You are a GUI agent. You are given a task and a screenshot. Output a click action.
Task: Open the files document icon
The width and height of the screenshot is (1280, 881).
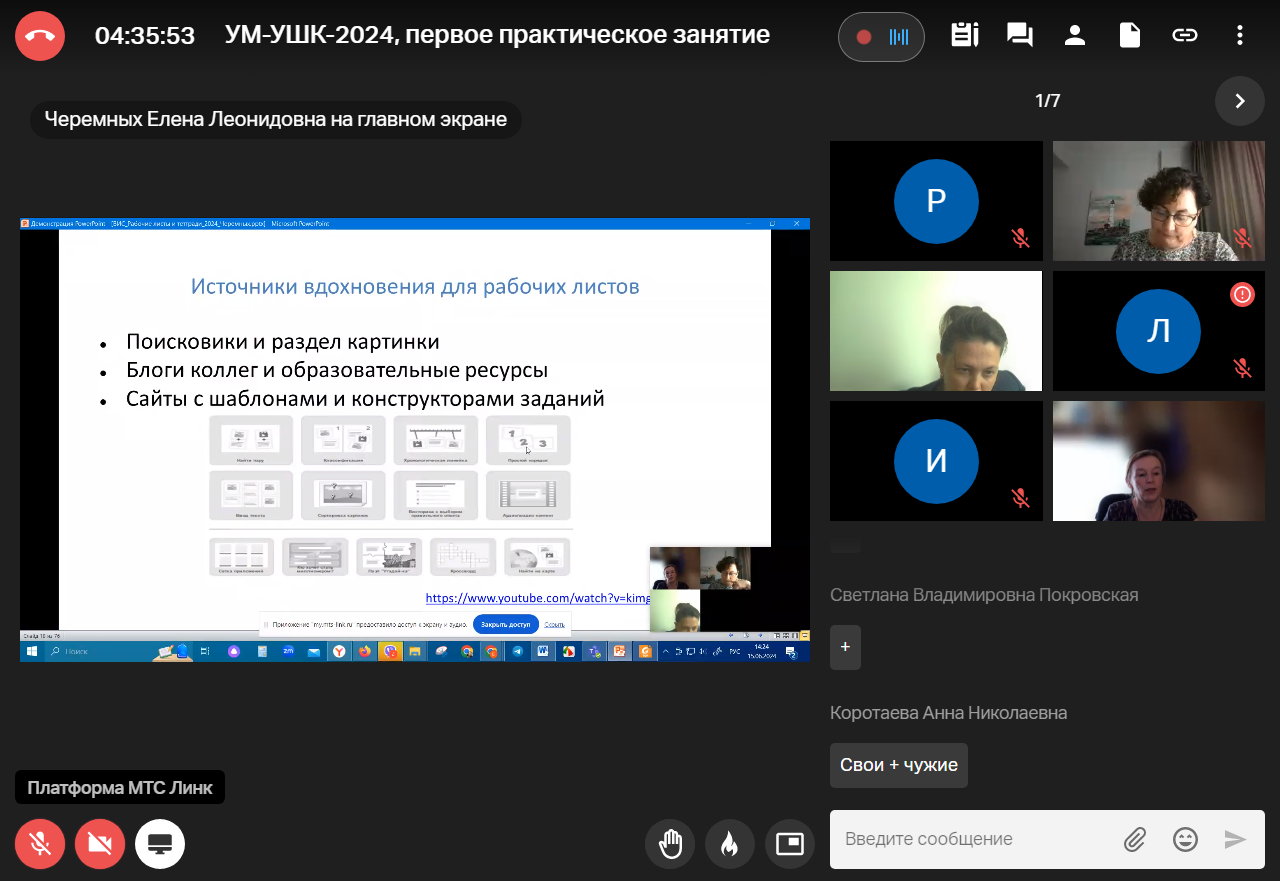[x=1130, y=36]
